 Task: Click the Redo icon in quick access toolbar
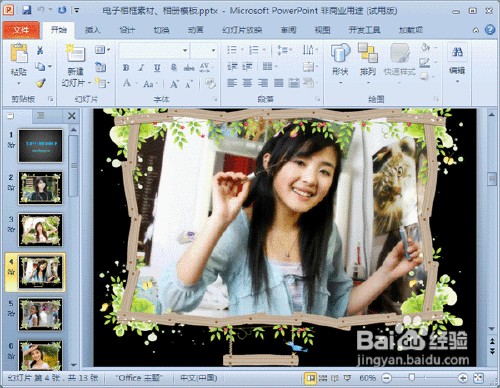[x=62, y=10]
